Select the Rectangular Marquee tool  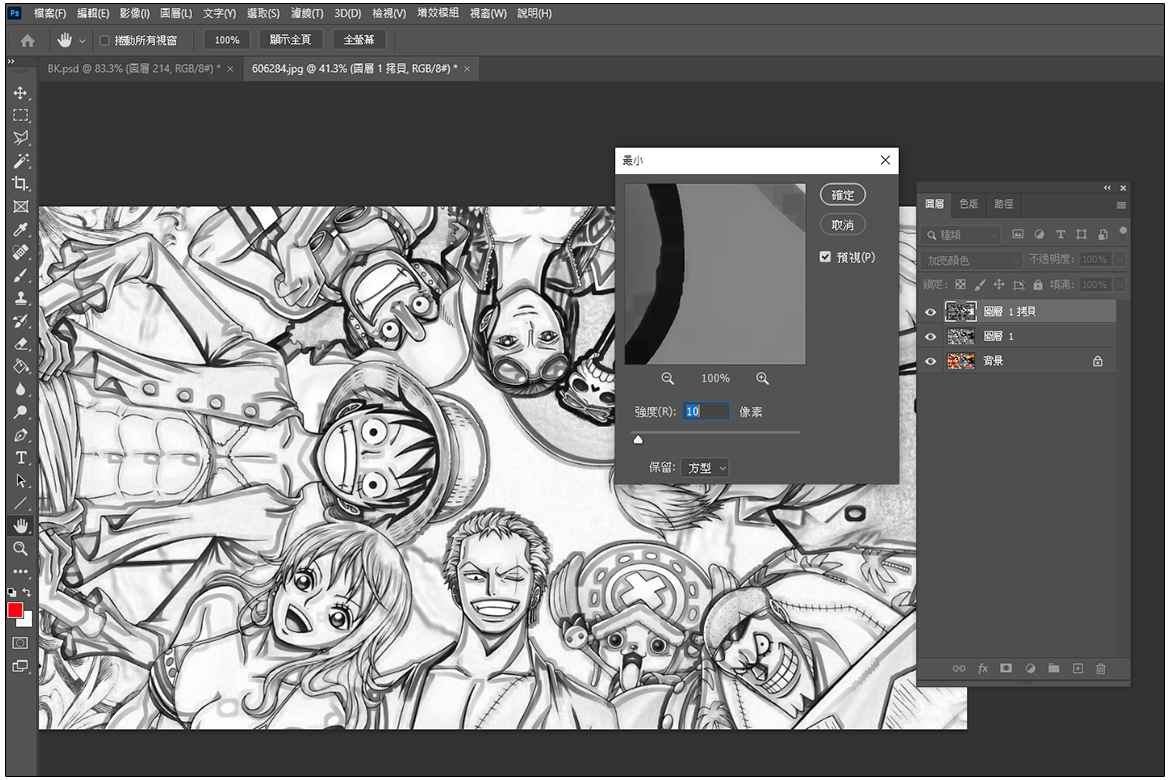(x=20, y=115)
